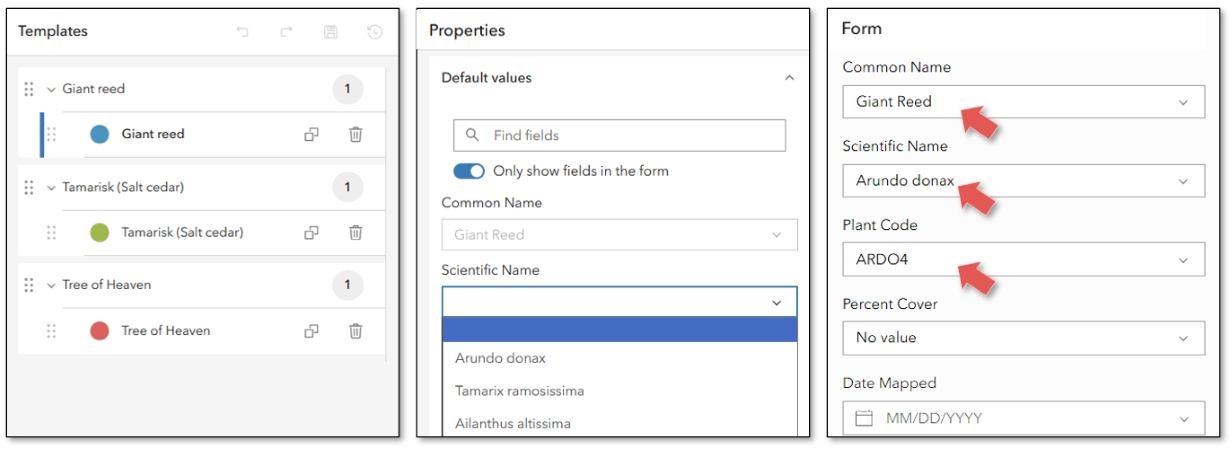Open the Plant Code dropdown in Form
1232x450 pixels.
click(1023, 260)
